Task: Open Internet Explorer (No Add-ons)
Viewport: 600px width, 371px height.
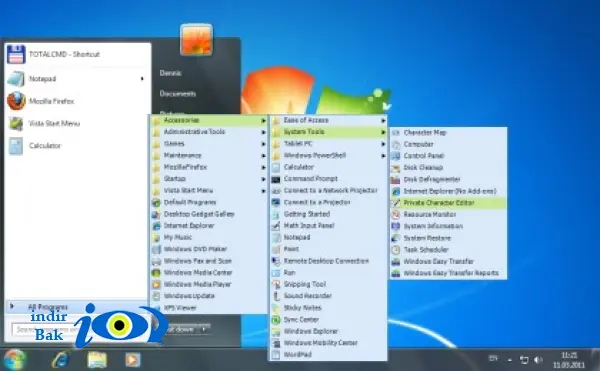Action: (448, 191)
